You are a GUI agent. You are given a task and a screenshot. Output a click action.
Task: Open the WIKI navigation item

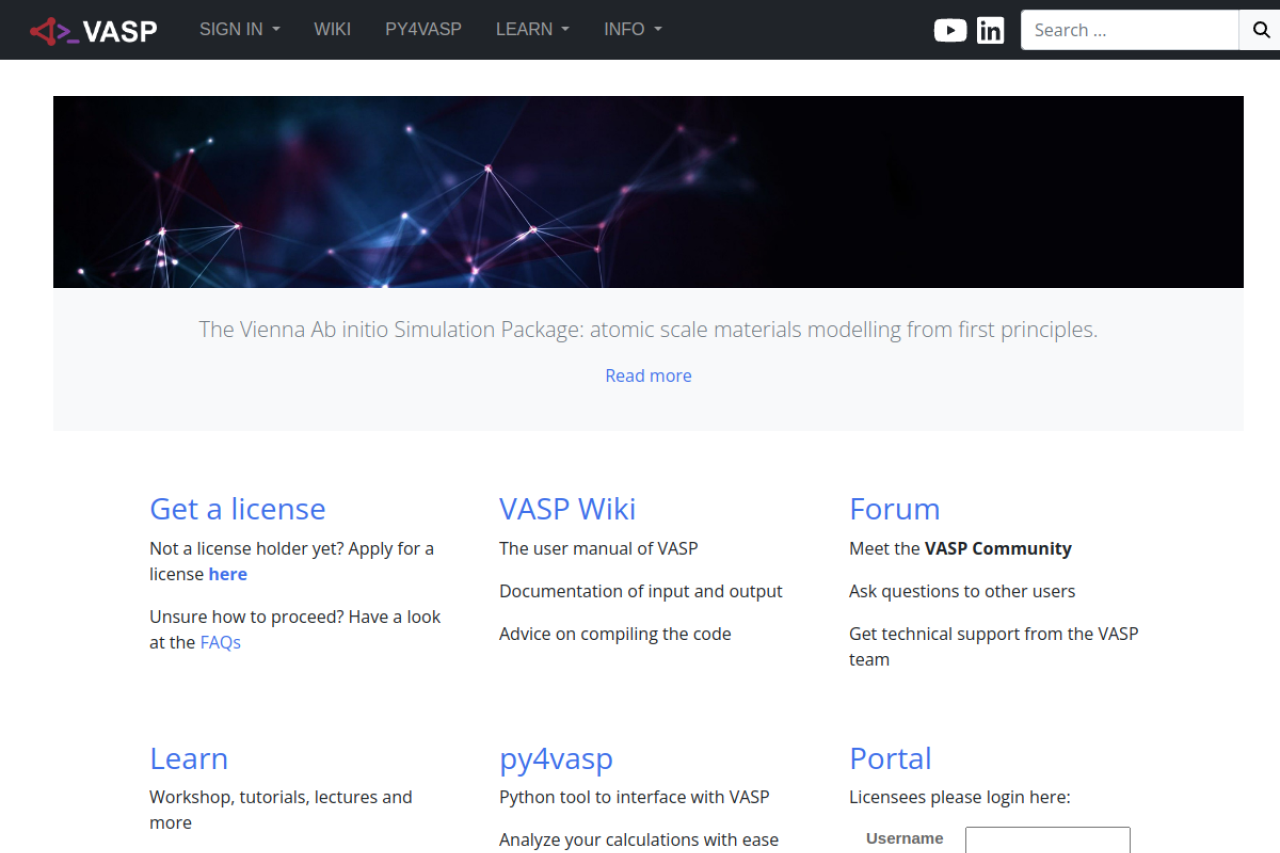pyautogui.click(x=332, y=30)
